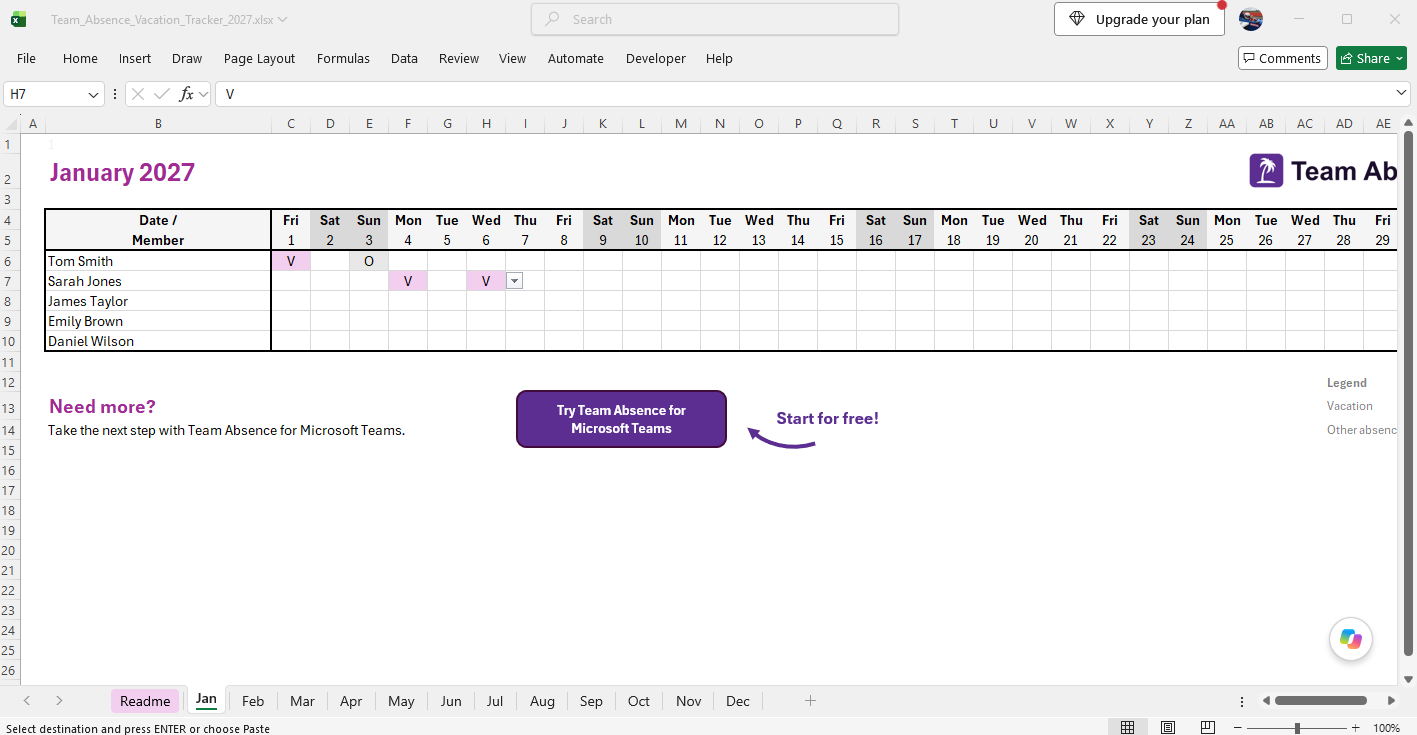Click the Excel app icon in title bar
This screenshot has width=1417, height=735.
[19, 19]
